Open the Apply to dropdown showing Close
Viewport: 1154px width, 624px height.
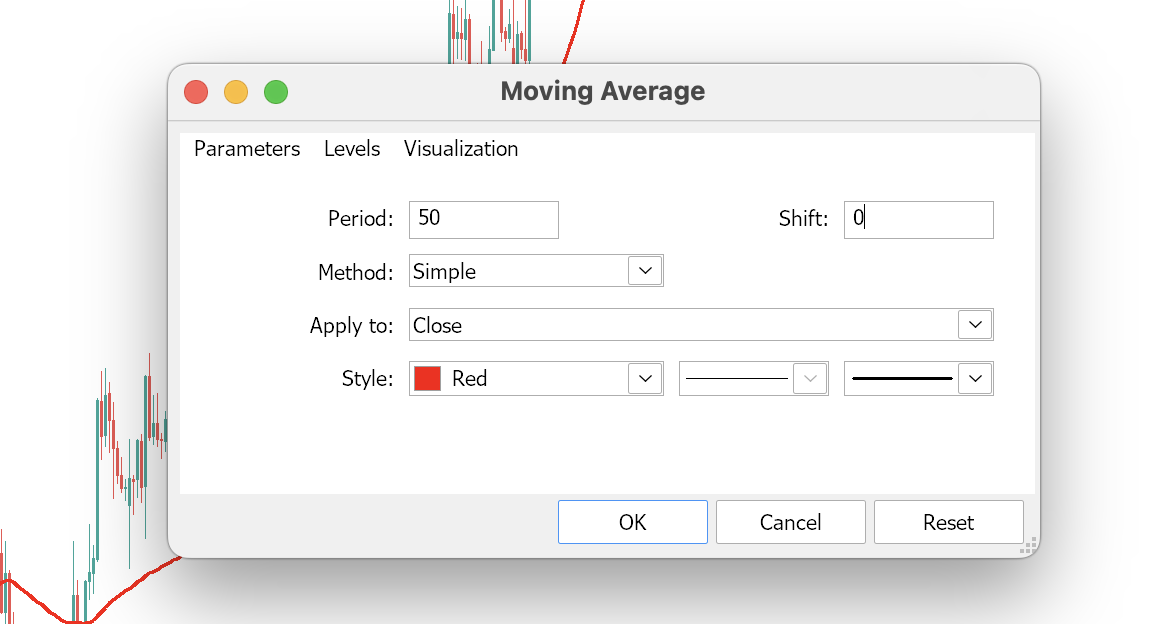pyautogui.click(x=701, y=325)
